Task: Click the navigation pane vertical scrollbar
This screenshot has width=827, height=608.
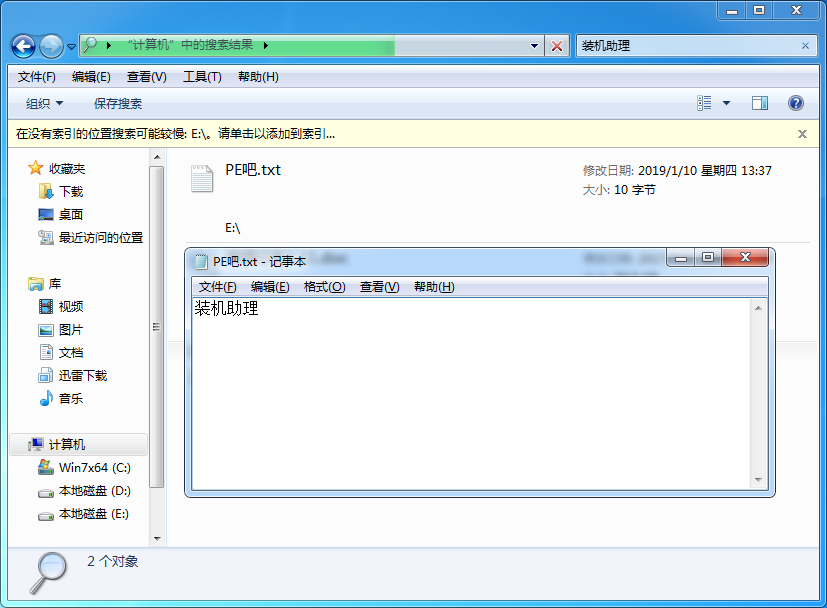Action: pyautogui.click(x=156, y=326)
